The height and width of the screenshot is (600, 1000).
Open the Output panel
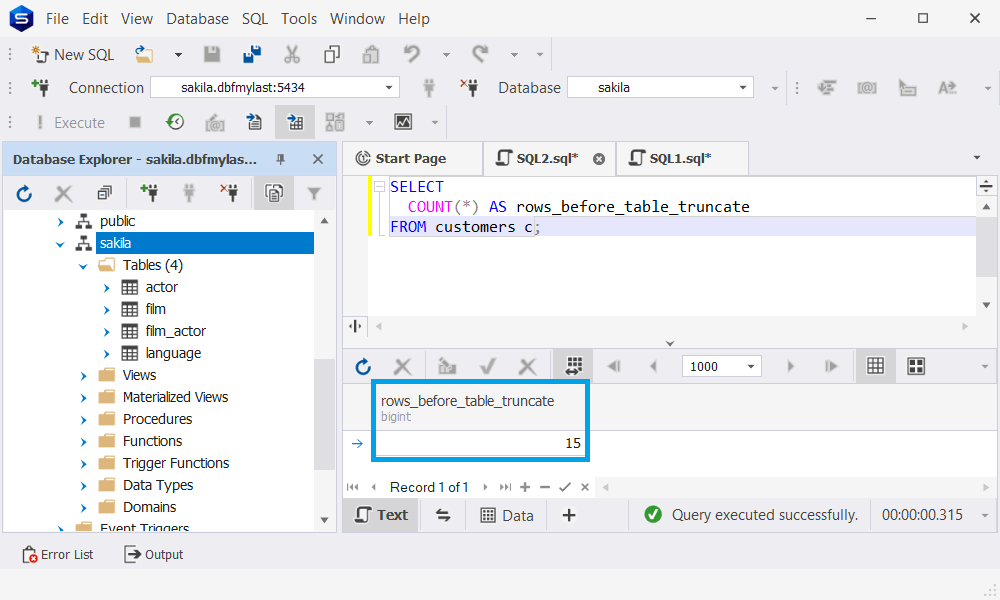(153, 554)
